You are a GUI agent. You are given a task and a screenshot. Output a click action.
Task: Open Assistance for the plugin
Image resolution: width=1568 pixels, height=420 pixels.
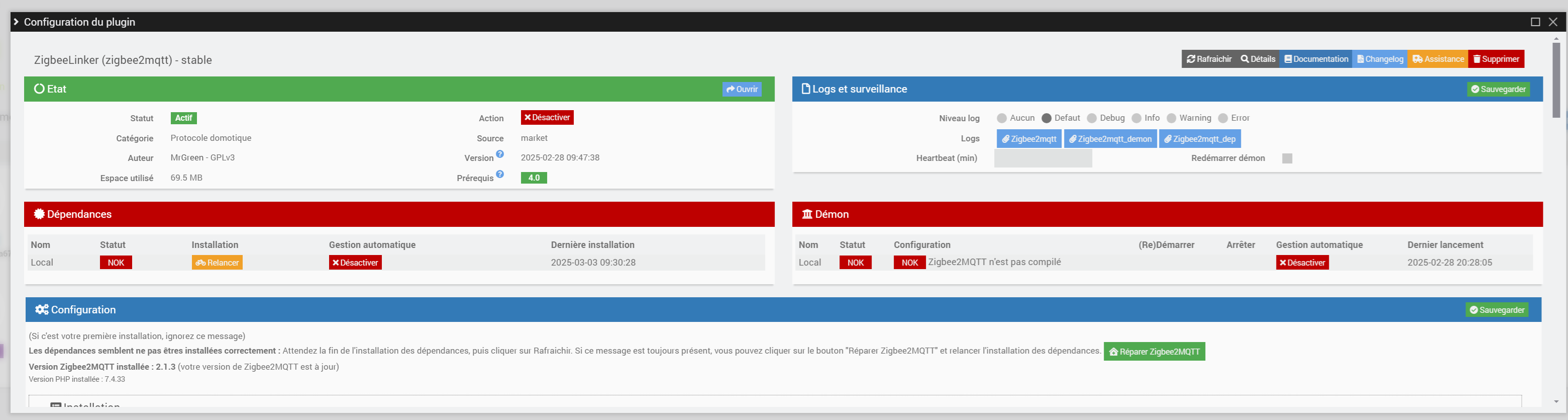click(1438, 59)
